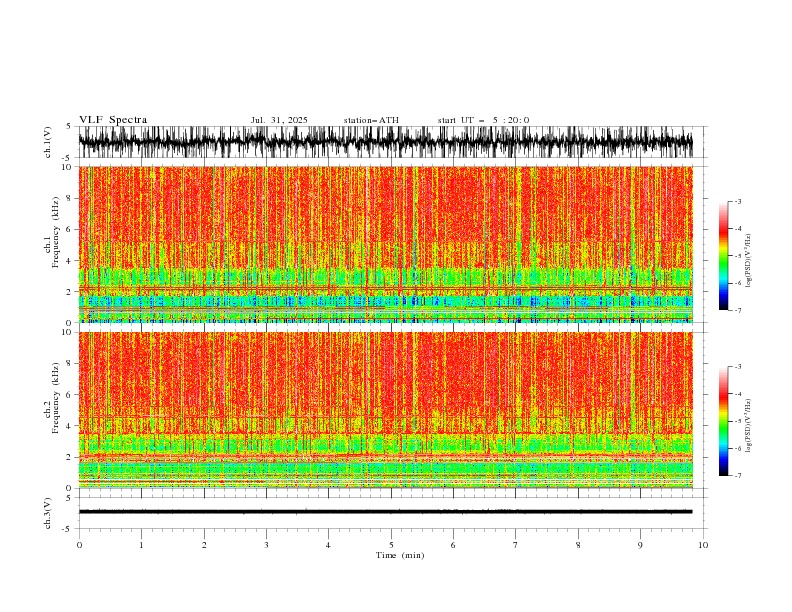792x612 pixels.
Task: Click the 'ch.1(V)' waveform axis label
Action: click(x=48, y=142)
